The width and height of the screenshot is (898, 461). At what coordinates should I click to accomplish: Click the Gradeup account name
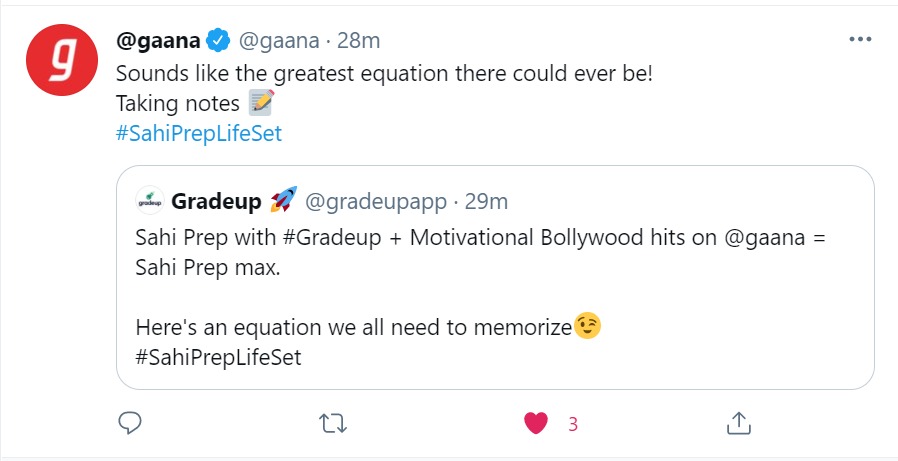pos(216,202)
